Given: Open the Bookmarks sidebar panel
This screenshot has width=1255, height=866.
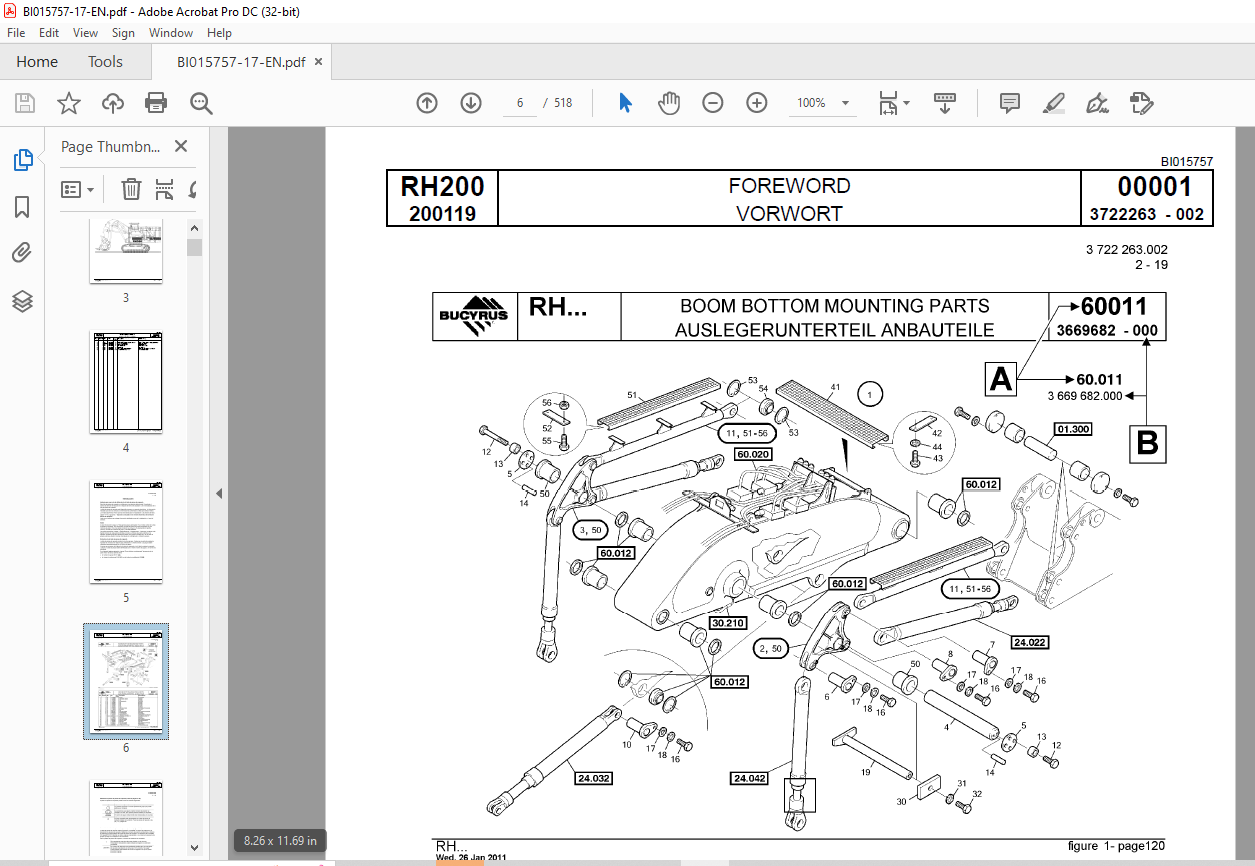Looking at the screenshot, I should click(22, 207).
